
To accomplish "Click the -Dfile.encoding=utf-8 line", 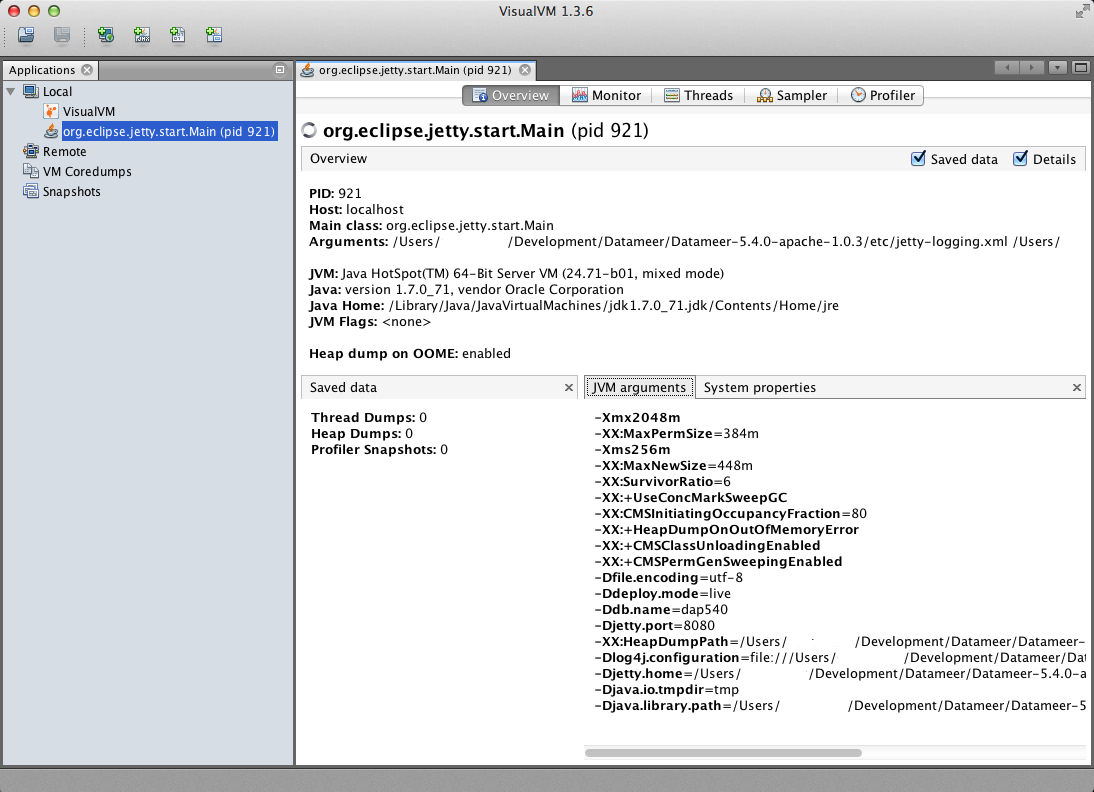I will click(x=668, y=578).
